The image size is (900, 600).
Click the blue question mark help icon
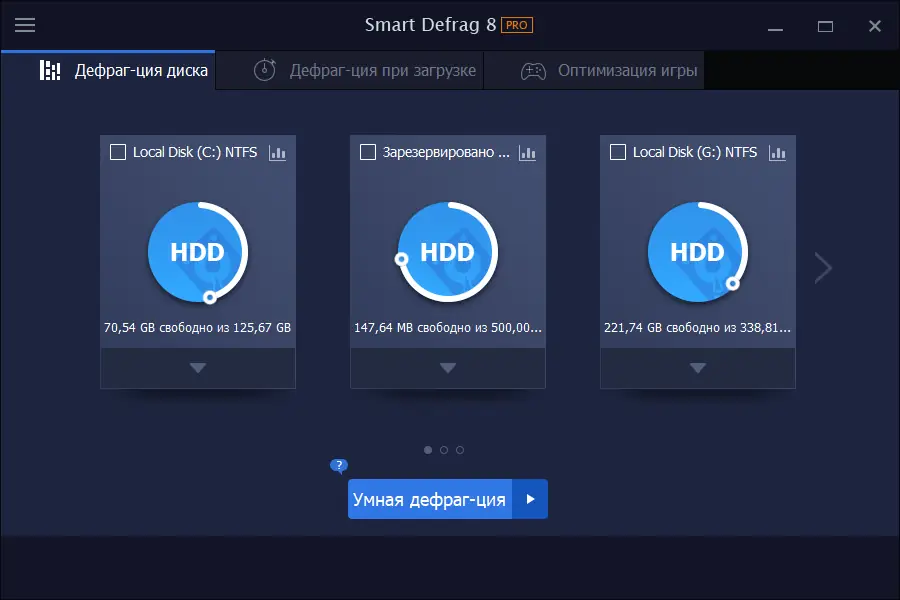(x=338, y=466)
